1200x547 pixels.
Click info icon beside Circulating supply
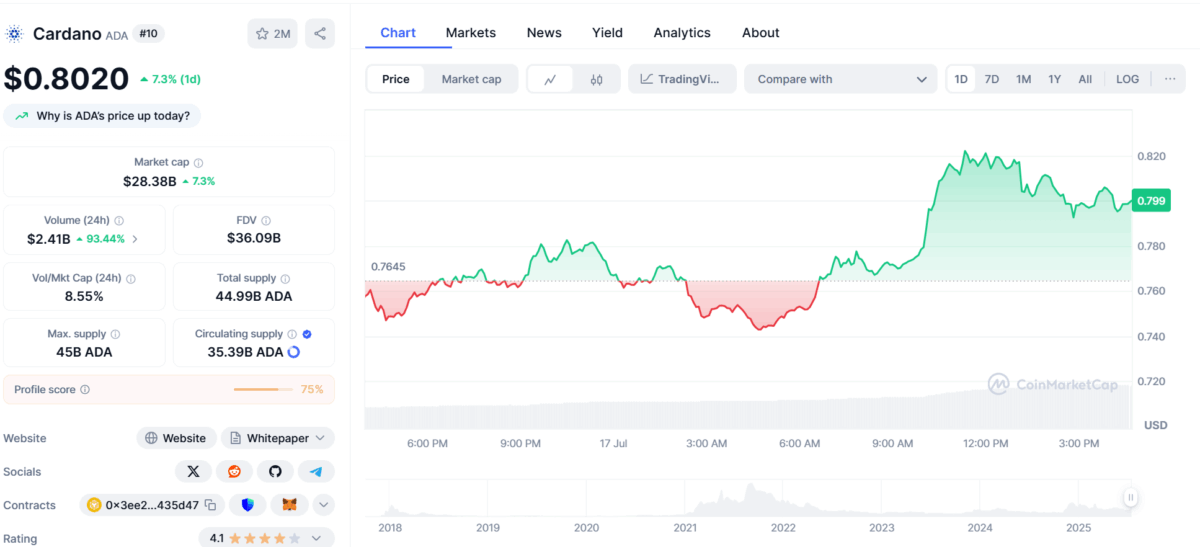(292, 334)
